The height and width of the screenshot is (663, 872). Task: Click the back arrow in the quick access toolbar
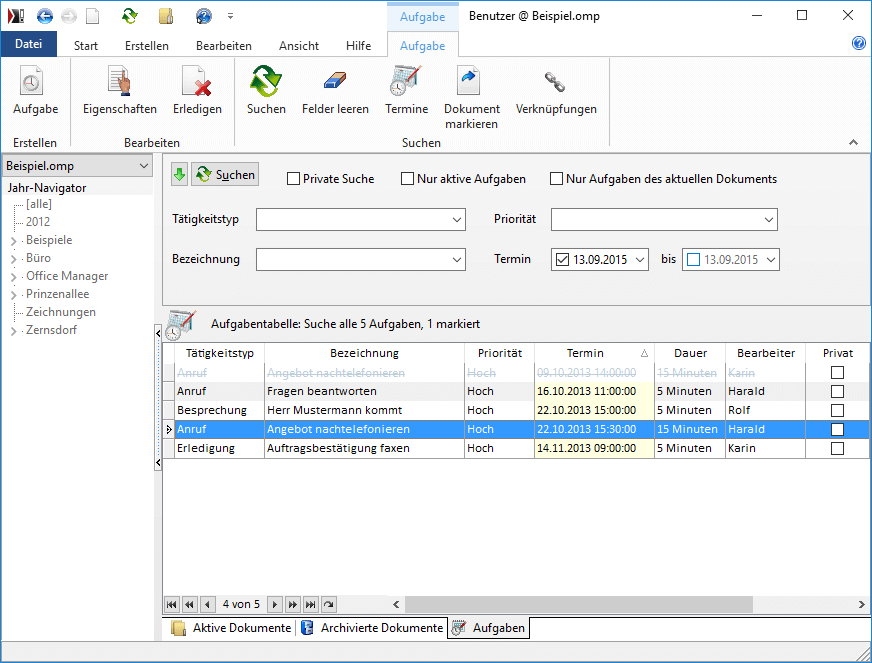44,16
